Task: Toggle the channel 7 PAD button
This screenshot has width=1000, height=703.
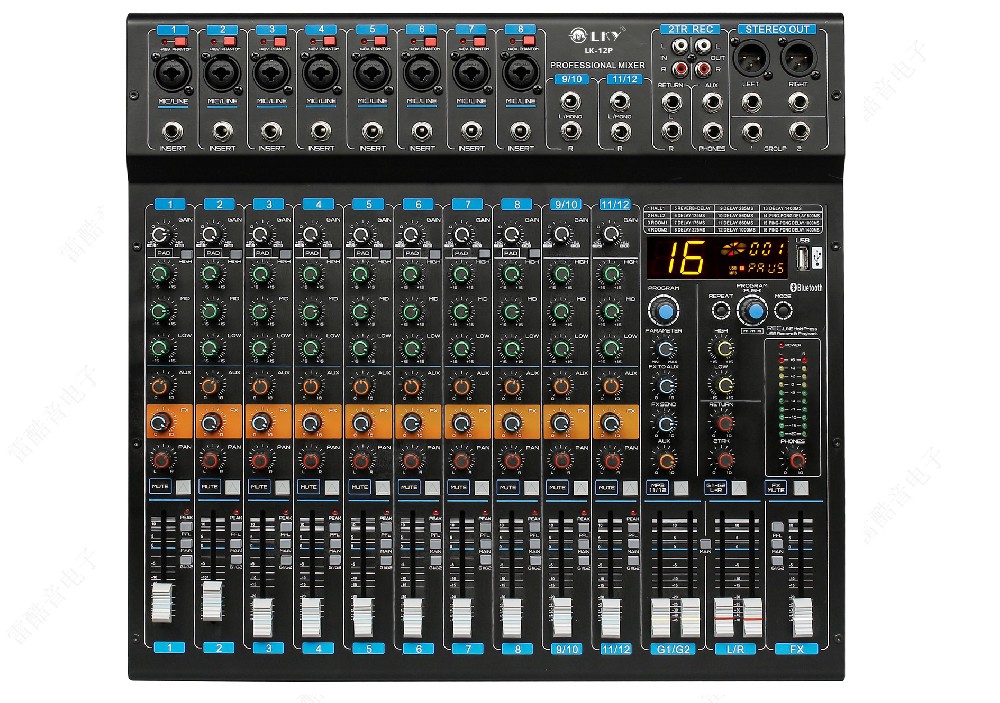Action: pyautogui.click(x=484, y=254)
